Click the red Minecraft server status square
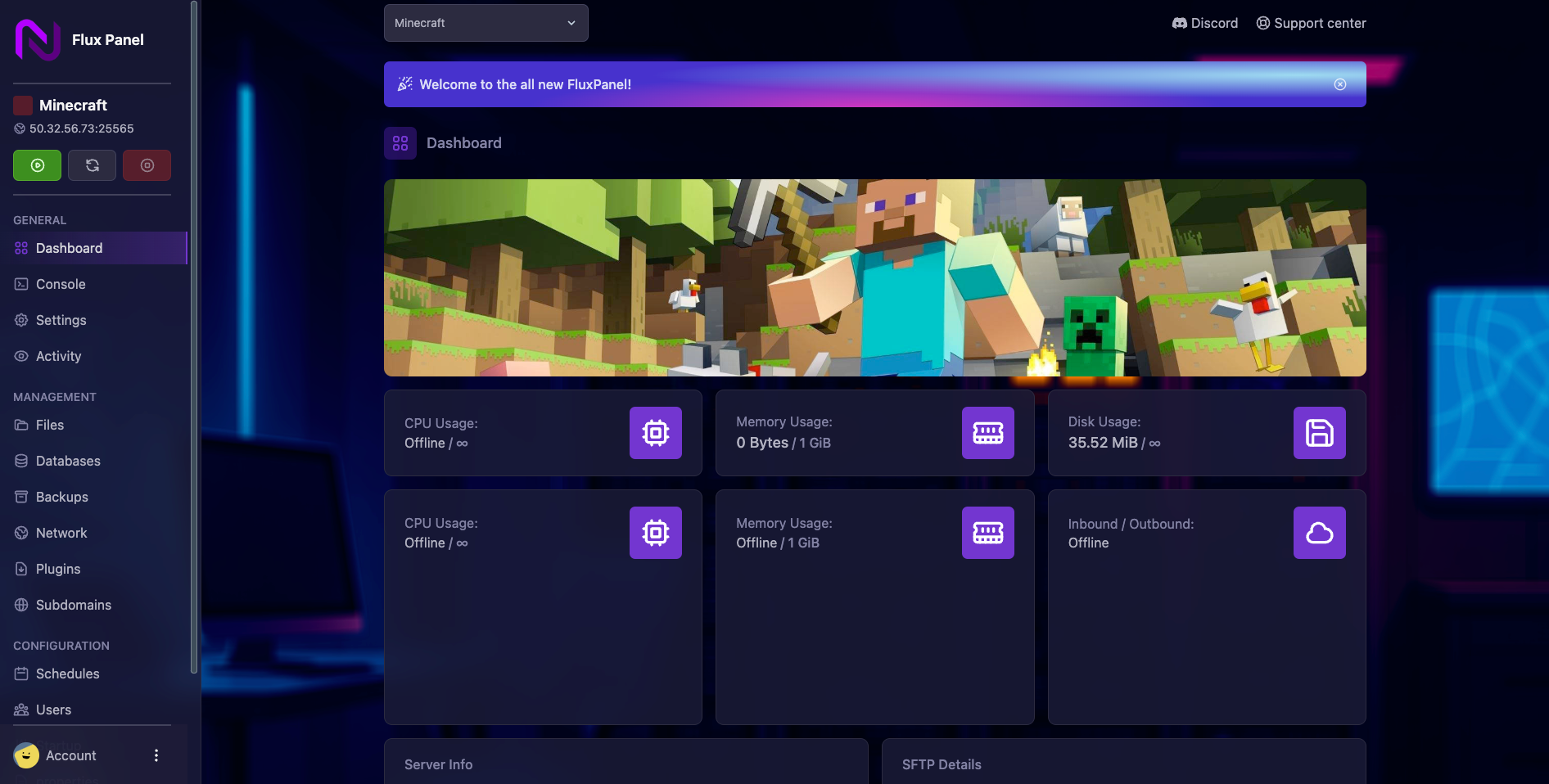The image size is (1549, 784). pos(23,105)
